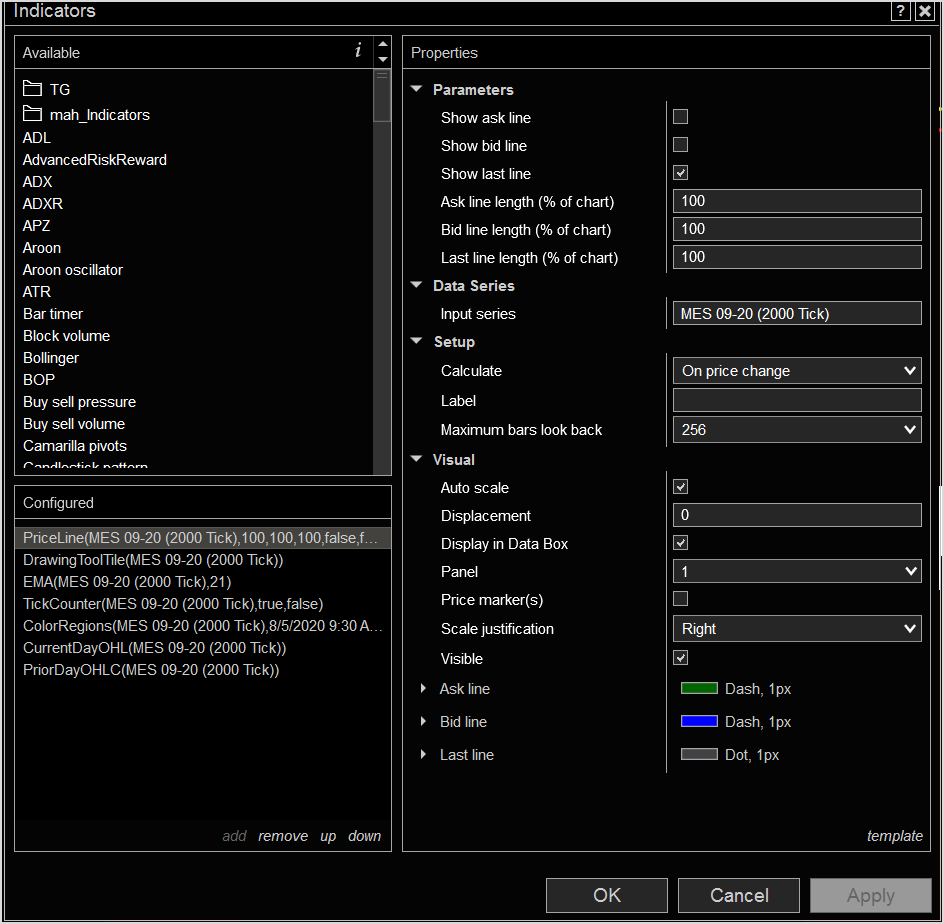Select ADXR in the Available list
The width and height of the screenshot is (944, 924).
[x=43, y=203]
